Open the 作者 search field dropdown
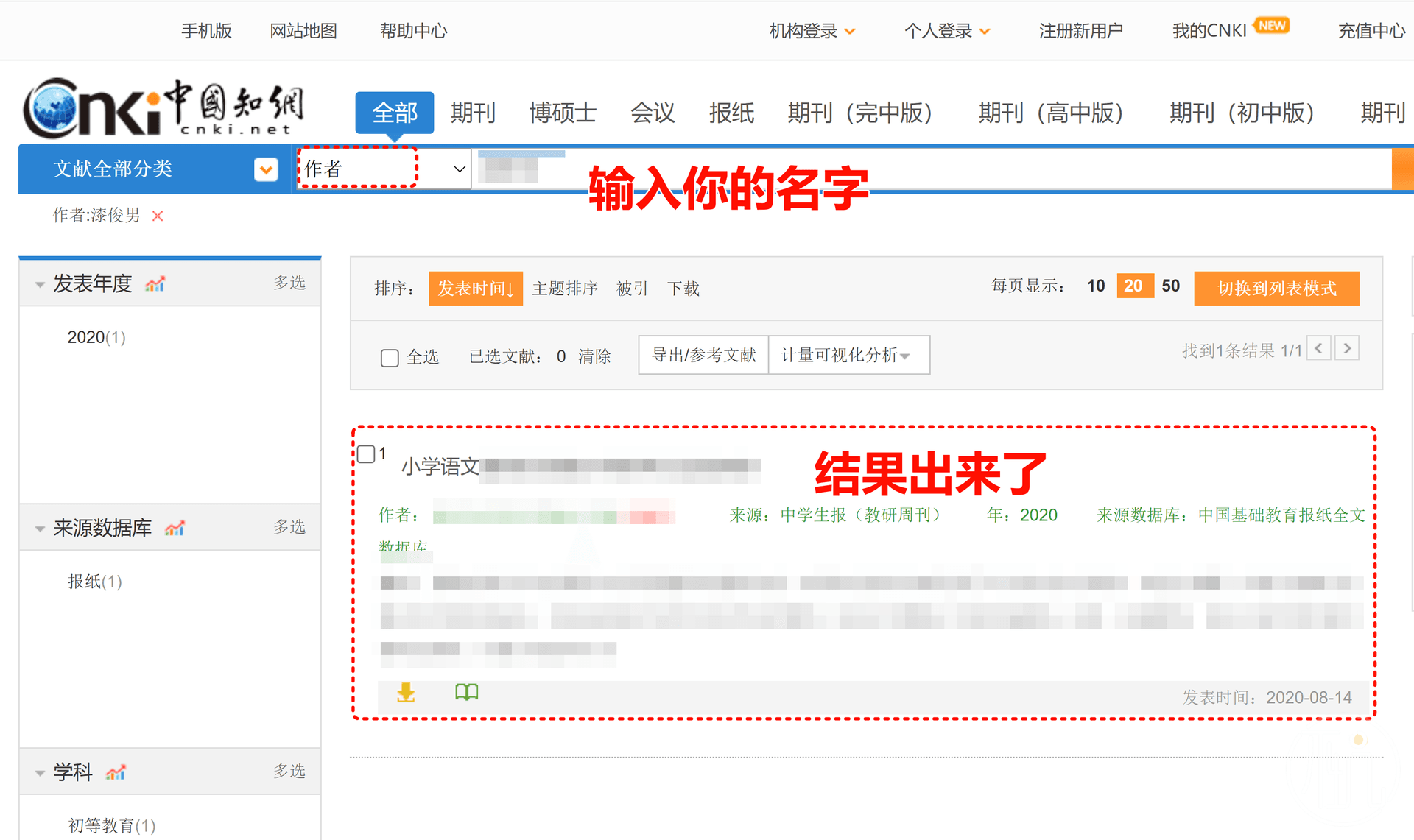 pos(383,169)
